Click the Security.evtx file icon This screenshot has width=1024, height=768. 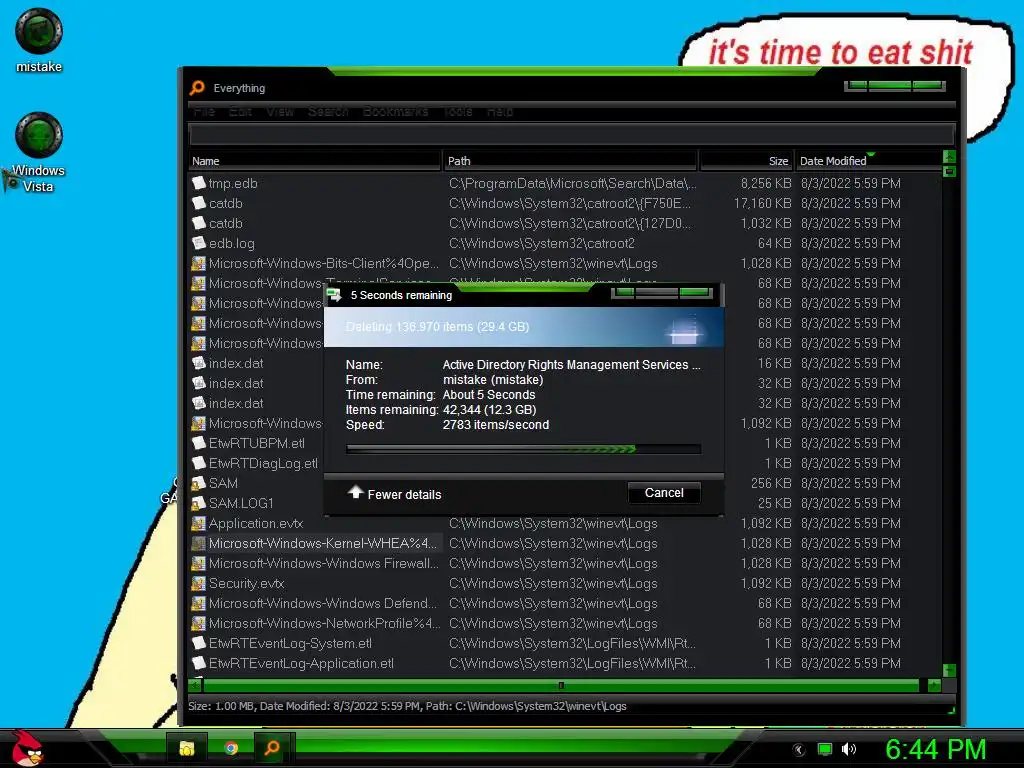(x=199, y=583)
